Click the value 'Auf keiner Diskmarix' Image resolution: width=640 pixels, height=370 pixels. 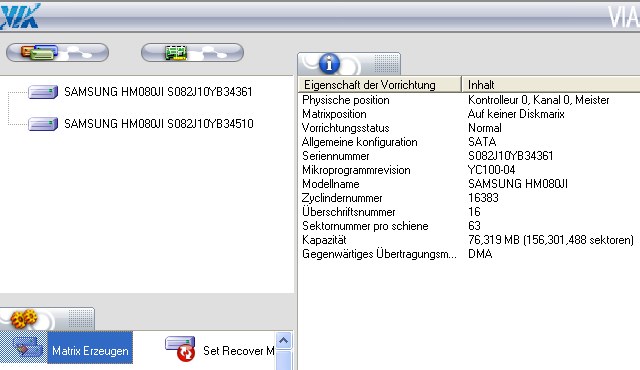(x=516, y=114)
